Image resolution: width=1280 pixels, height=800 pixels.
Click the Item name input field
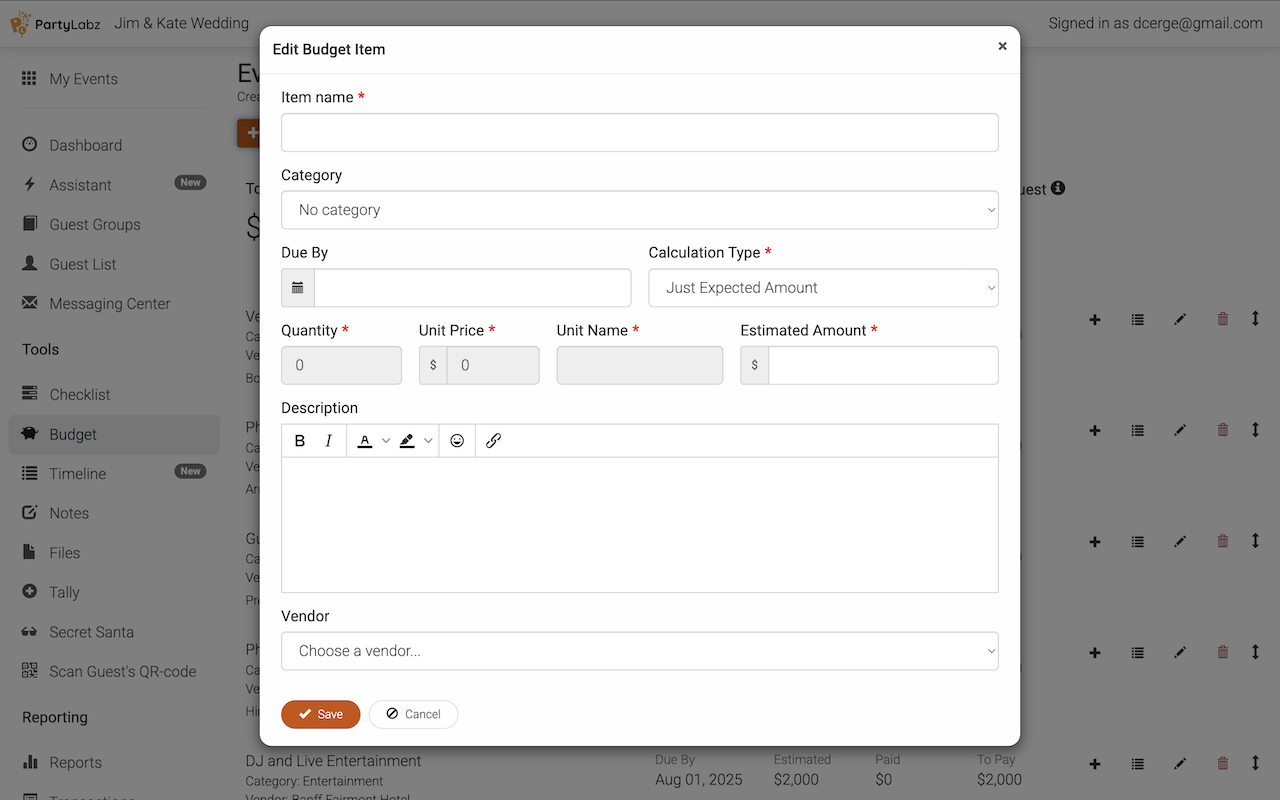(639, 133)
